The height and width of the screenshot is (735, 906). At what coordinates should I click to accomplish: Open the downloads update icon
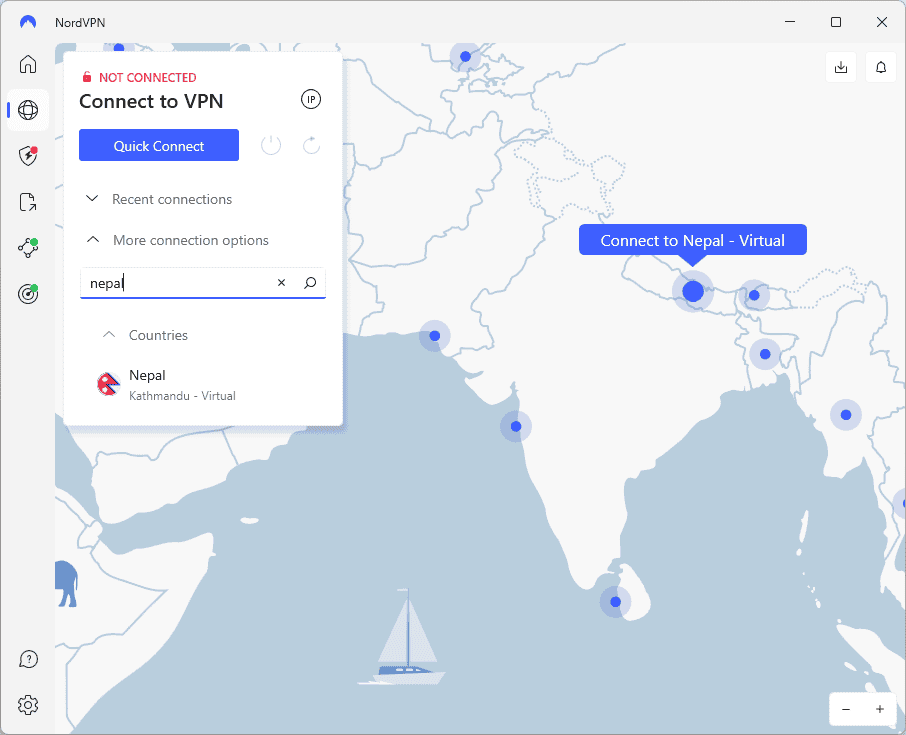pos(841,67)
